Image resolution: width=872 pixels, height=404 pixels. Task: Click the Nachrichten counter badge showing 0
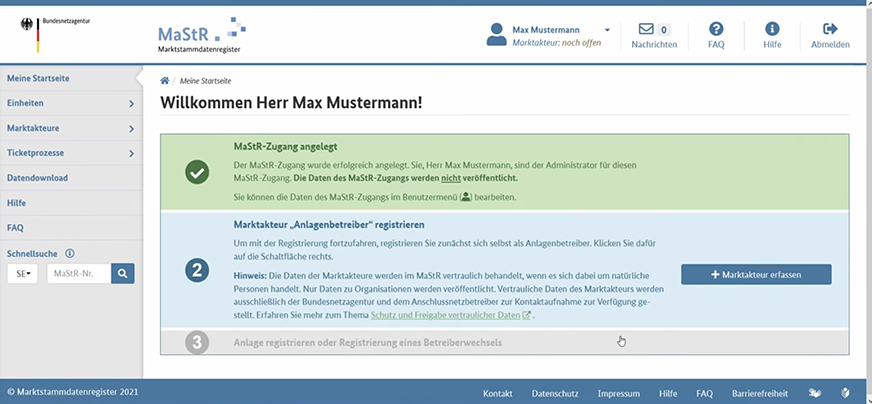click(663, 29)
